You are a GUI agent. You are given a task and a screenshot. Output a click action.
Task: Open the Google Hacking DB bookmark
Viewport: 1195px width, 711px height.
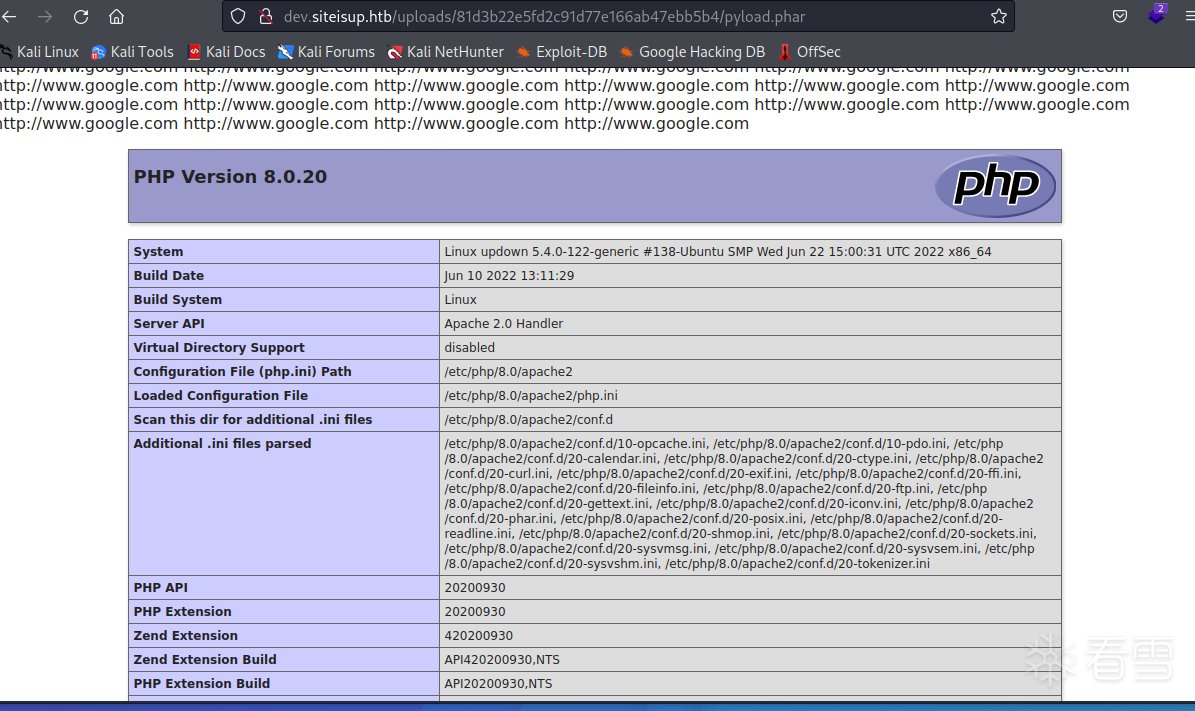692,52
